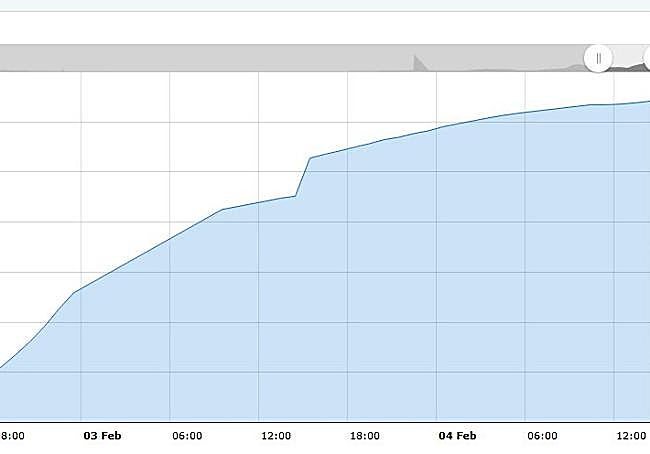Click the 12:00 label preceding 18:00
This screenshot has height=454, width=650.
point(276,435)
